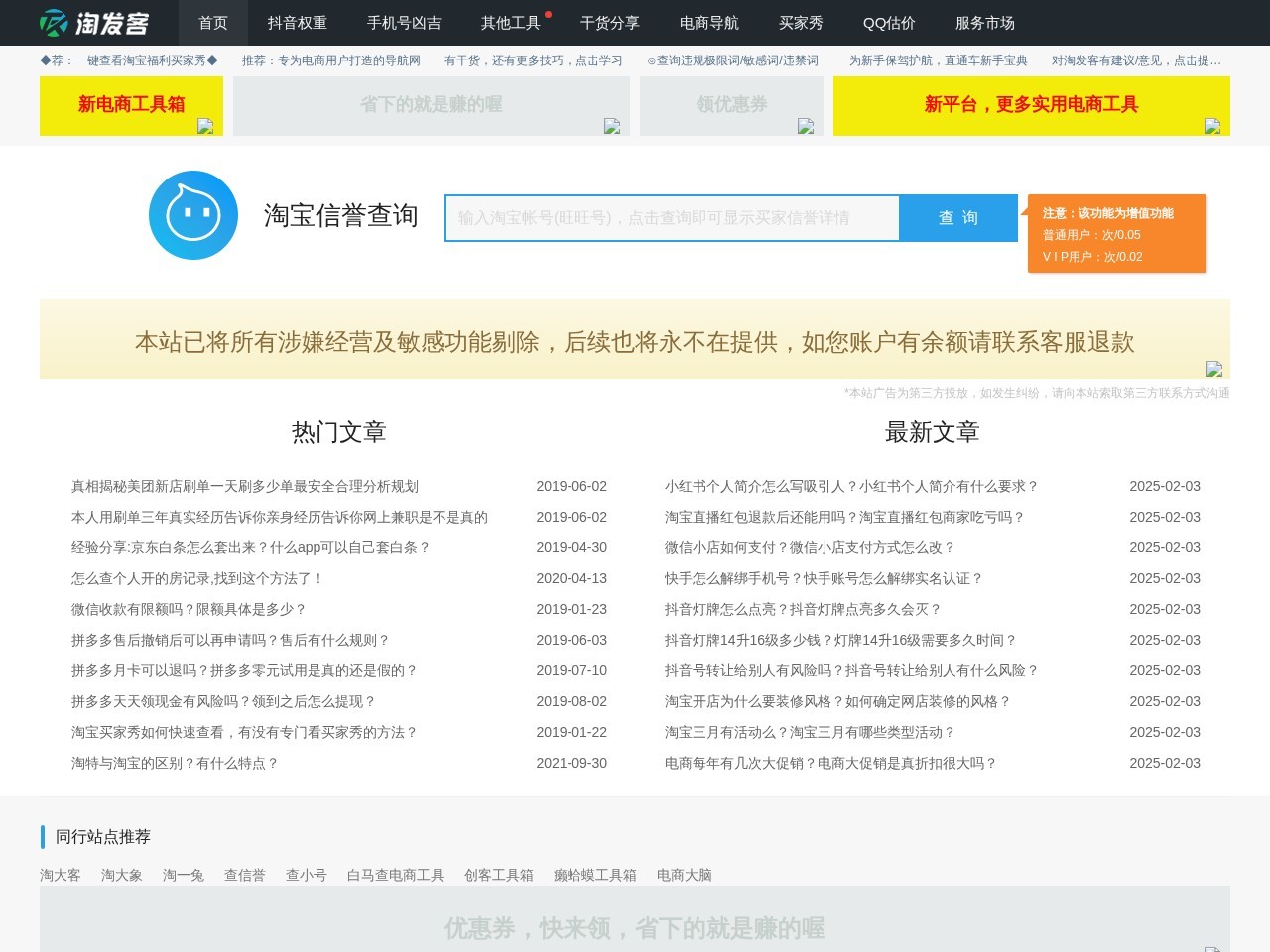The height and width of the screenshot is (952, 1270).
Task: Go to 干货分享 section
Action: click(610, 23)
